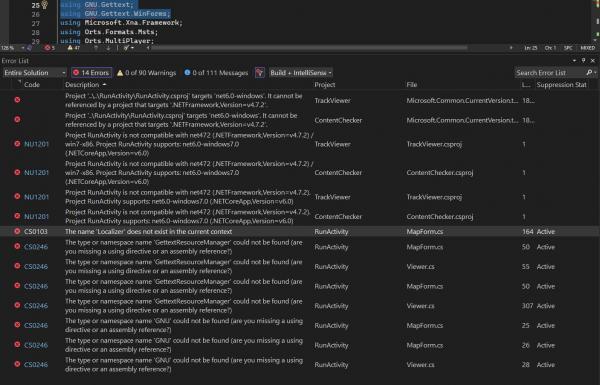Click the TrackViewer.csproj file cell of the win7-x86 error
600x385 pixels.
pyautogui.click(x=434, y=144)
